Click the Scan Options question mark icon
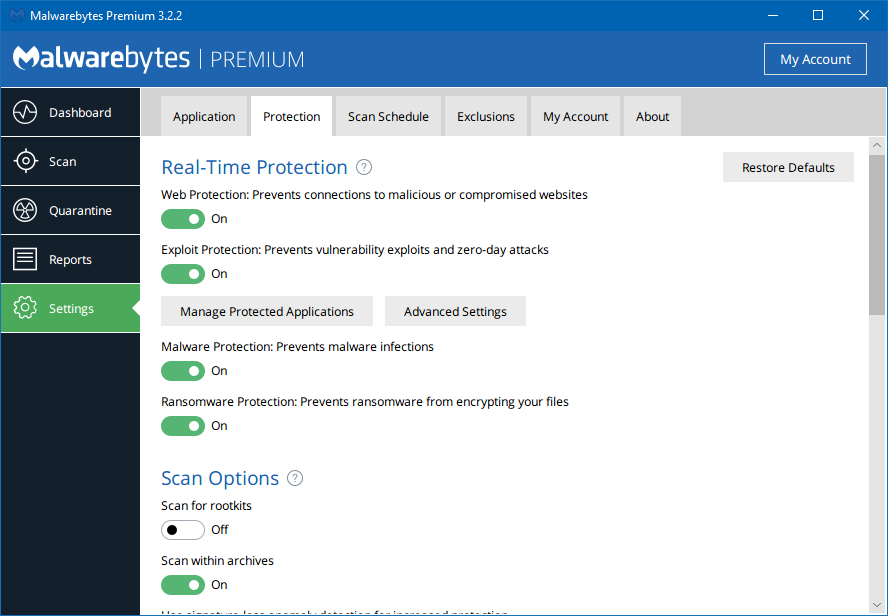 (295, 478)
